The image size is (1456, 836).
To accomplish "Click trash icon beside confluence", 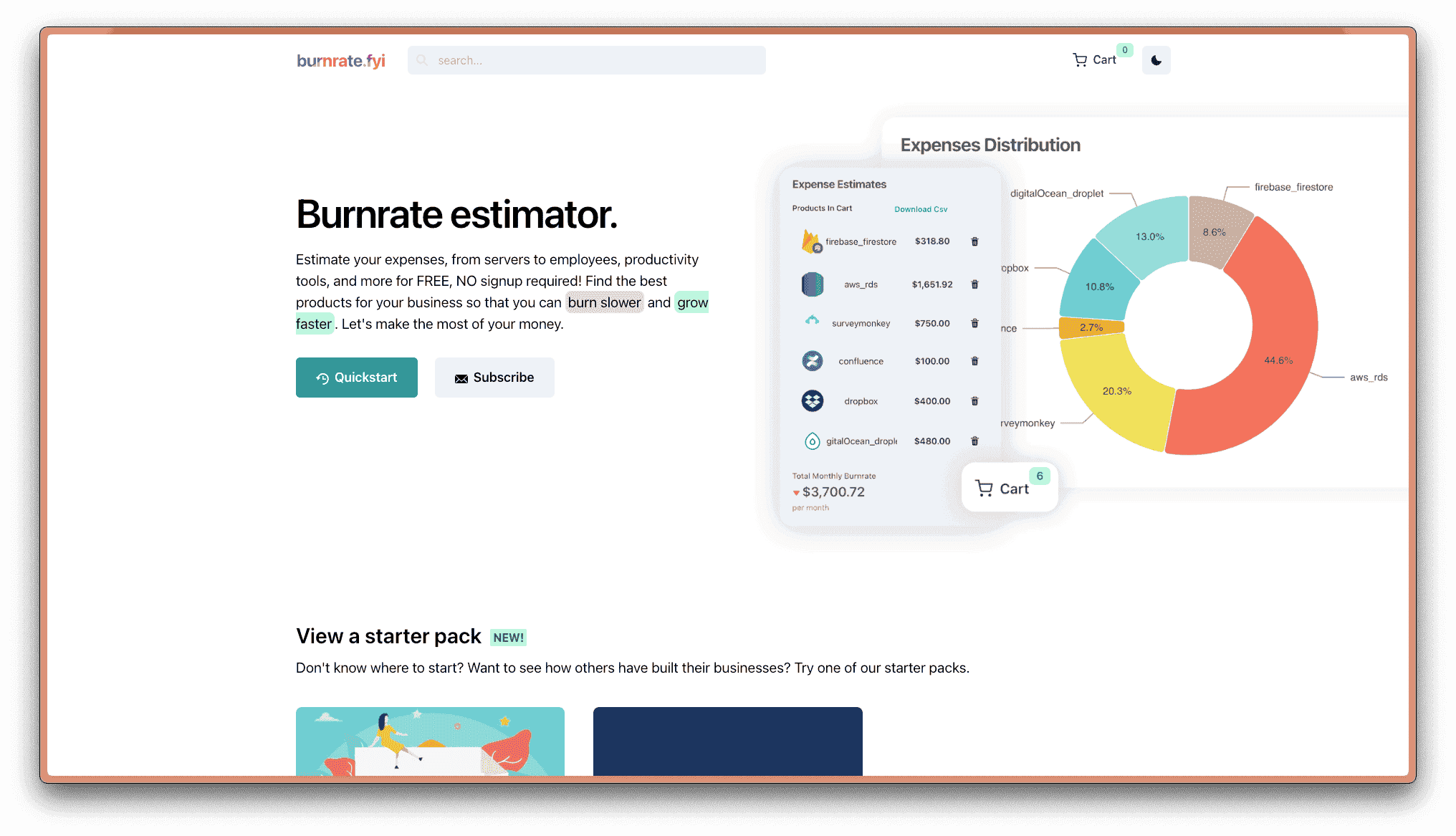I will (x=974, y=361).
